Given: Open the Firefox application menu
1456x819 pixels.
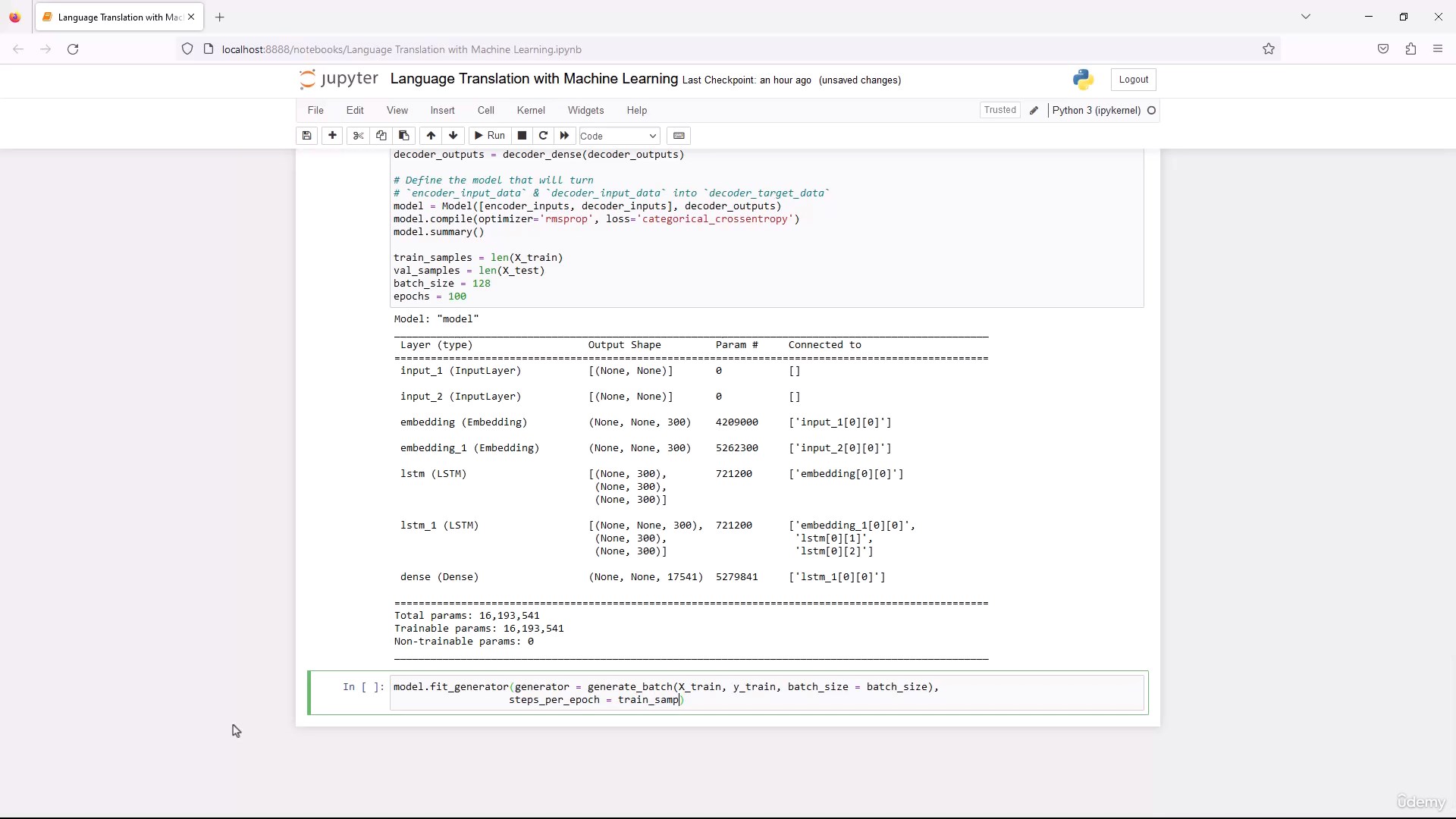Looking at the screenshot, I should point(1438,49).
